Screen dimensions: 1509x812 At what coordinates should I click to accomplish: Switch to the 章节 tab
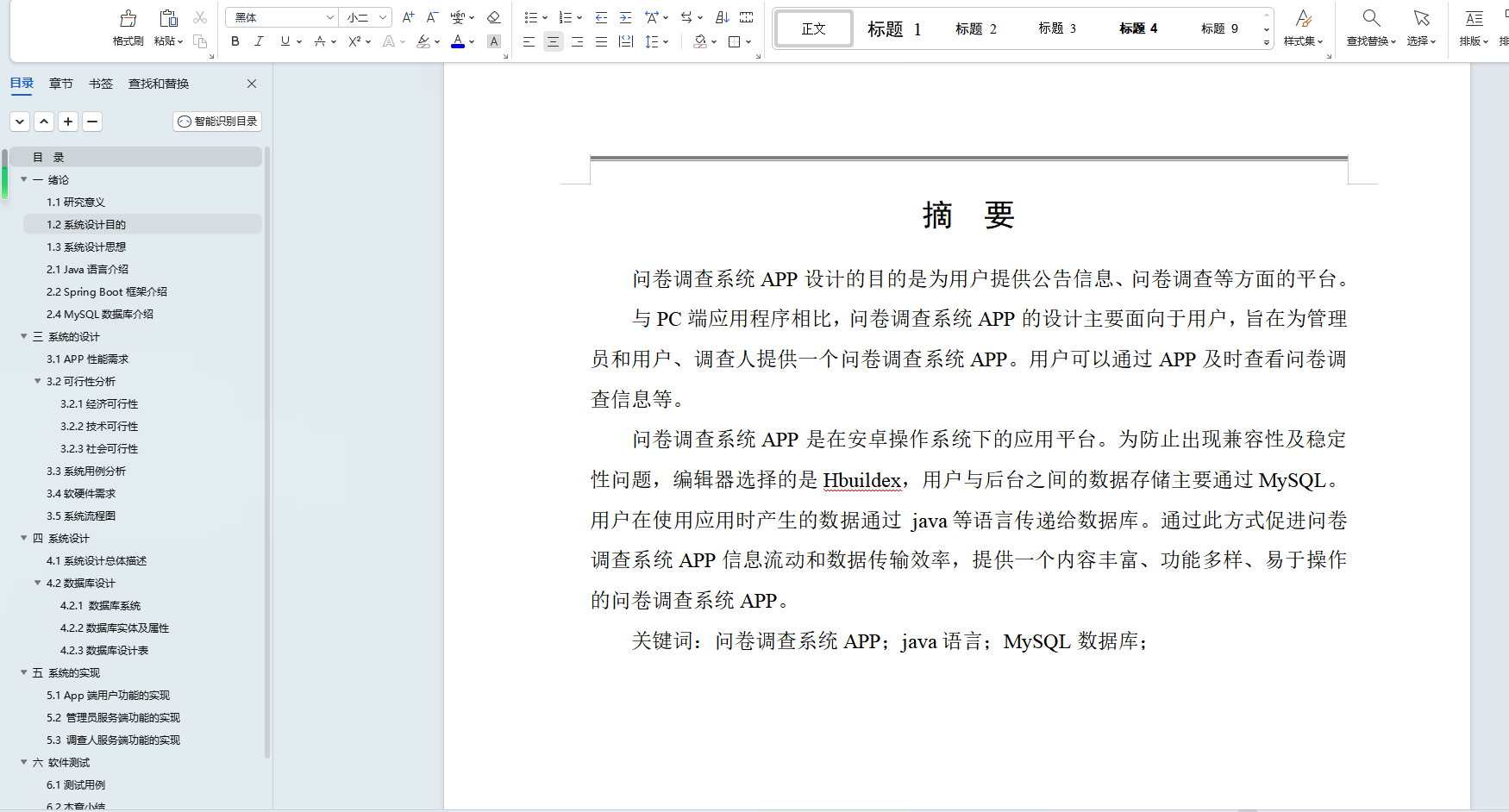pyautogui.click(x=61, y=84)
